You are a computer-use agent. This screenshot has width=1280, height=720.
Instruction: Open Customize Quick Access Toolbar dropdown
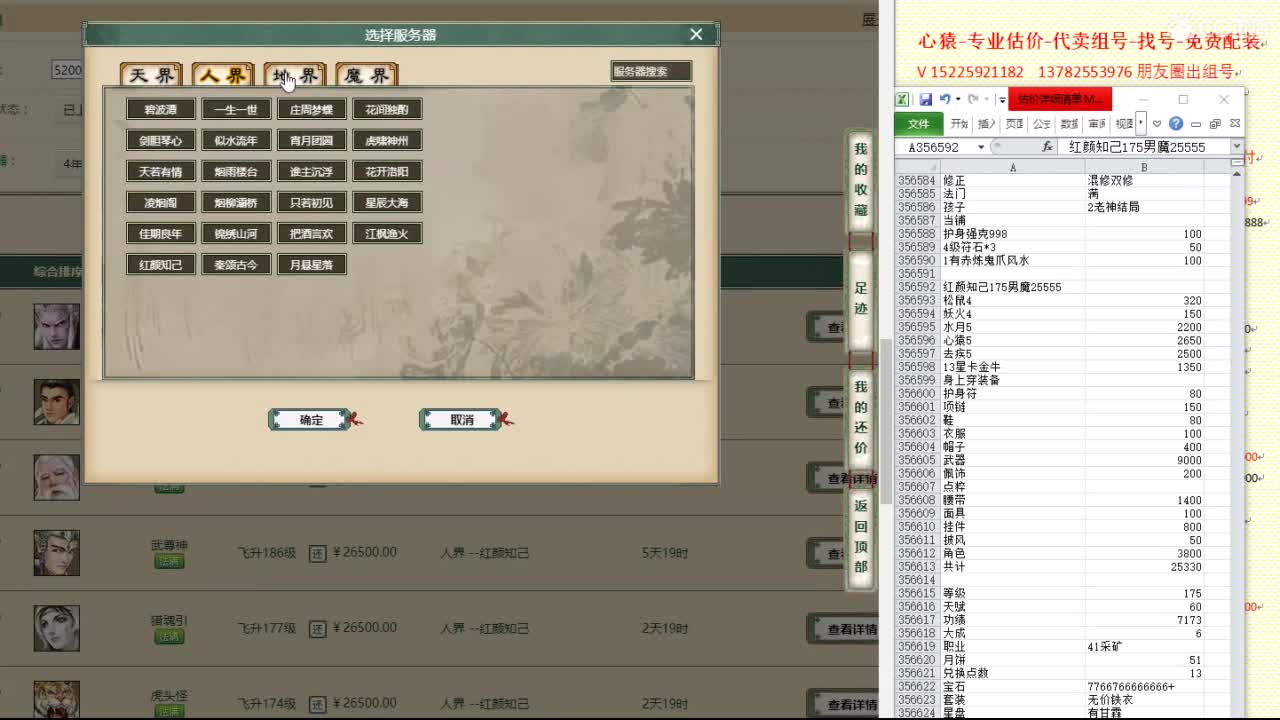(x=1002, y=100)
